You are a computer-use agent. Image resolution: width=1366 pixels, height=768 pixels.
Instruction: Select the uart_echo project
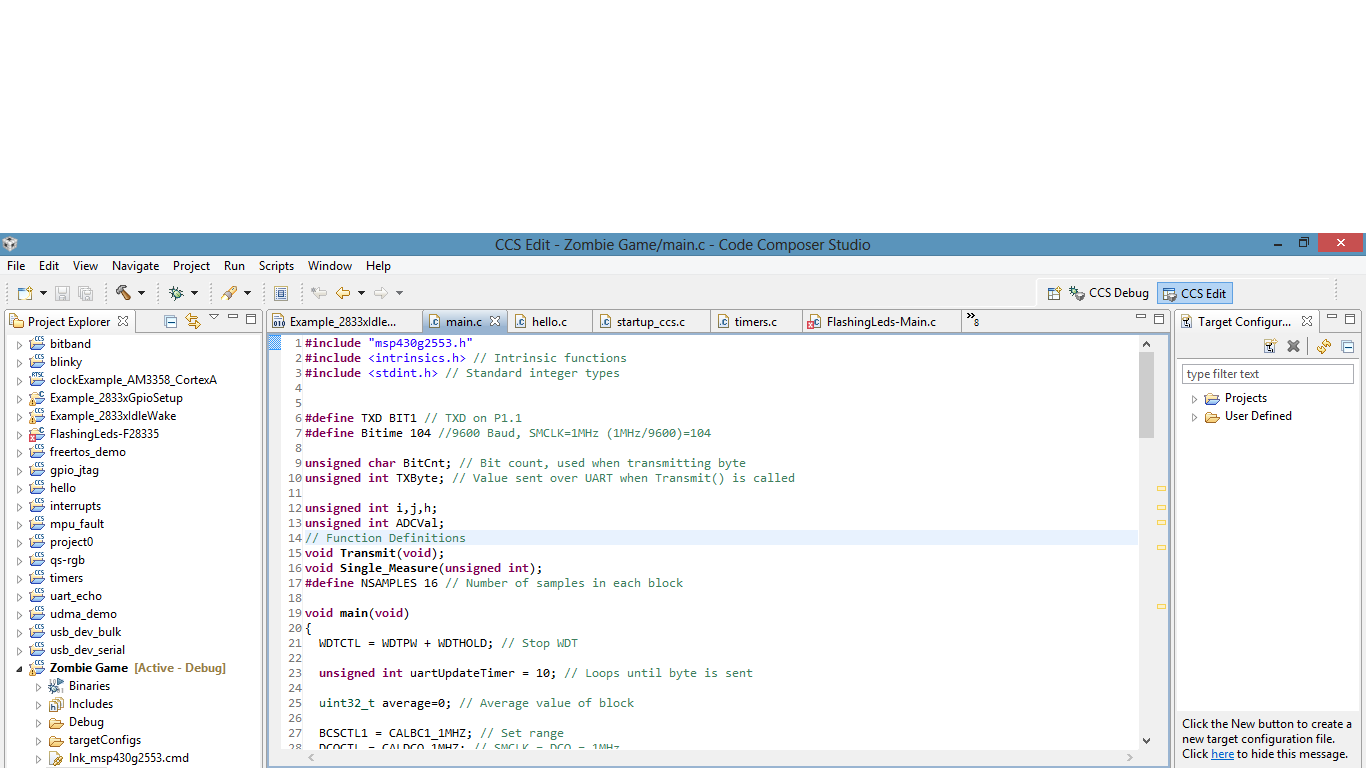[x=76, y=596]
